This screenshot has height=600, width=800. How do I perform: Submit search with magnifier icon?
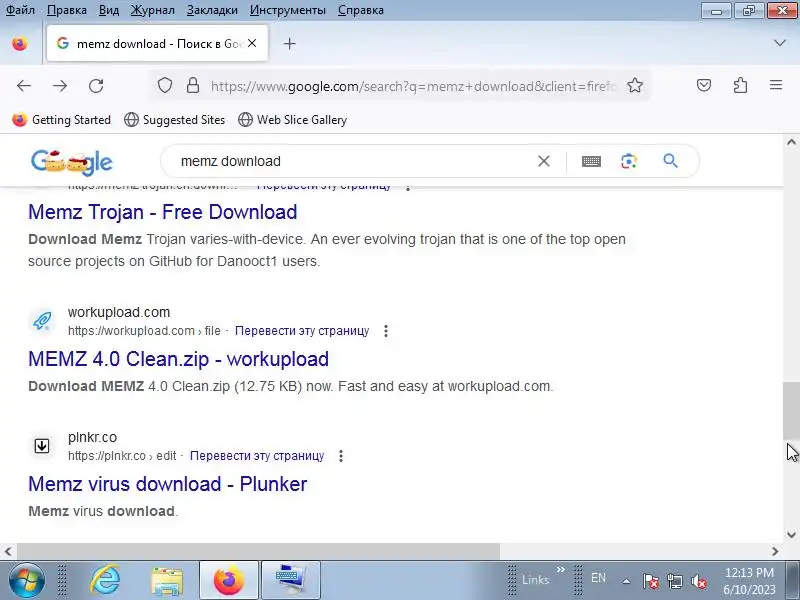(670, 161)
